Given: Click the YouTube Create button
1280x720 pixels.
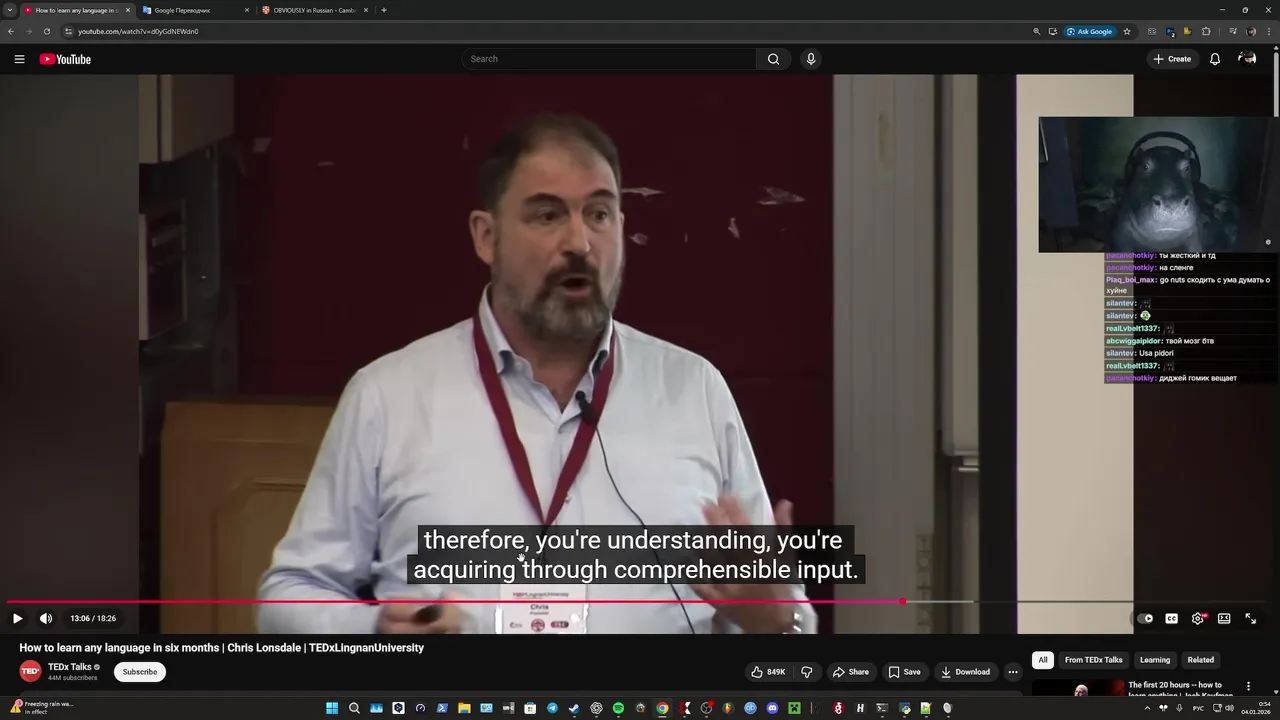Looking at the screenshot, I should [1172, 59].
